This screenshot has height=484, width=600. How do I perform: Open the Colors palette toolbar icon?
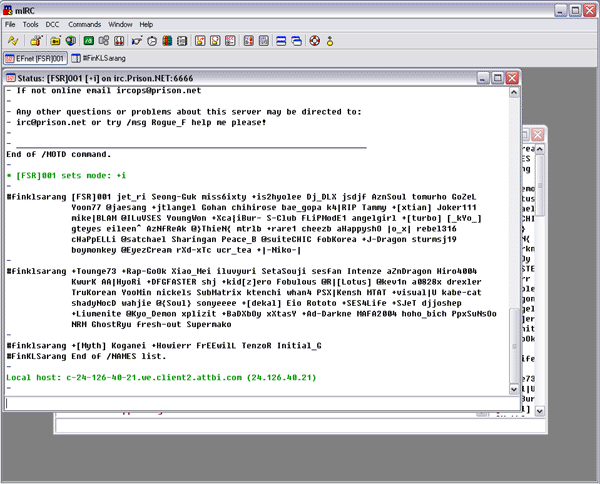click(x=167, y=41)
